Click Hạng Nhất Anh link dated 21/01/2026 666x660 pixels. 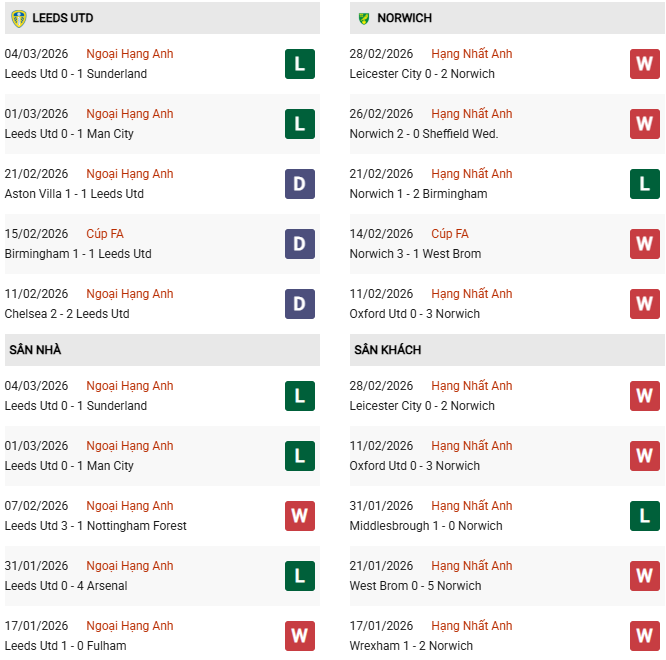click(471, 566)
